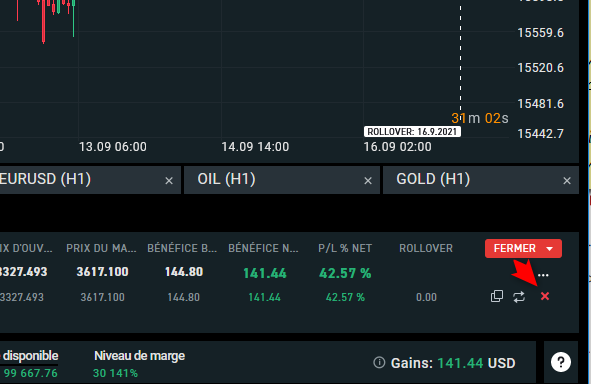Switch to the OIL (H1) tab

point(282,180)
